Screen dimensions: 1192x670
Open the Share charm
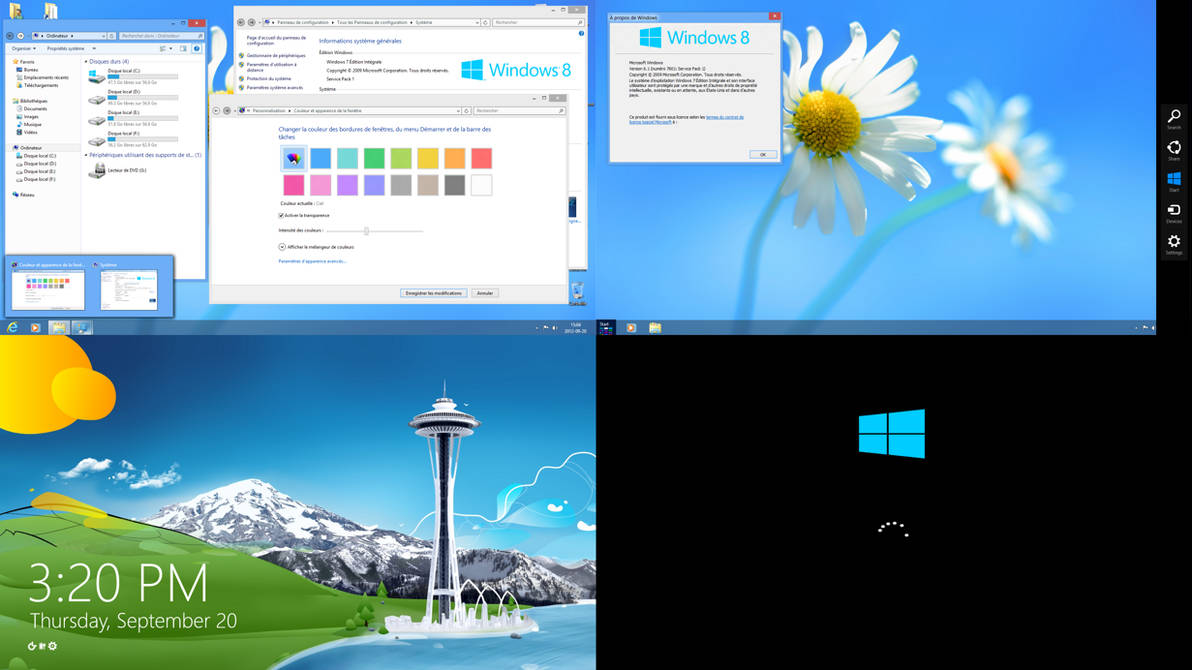[1174, 147]
